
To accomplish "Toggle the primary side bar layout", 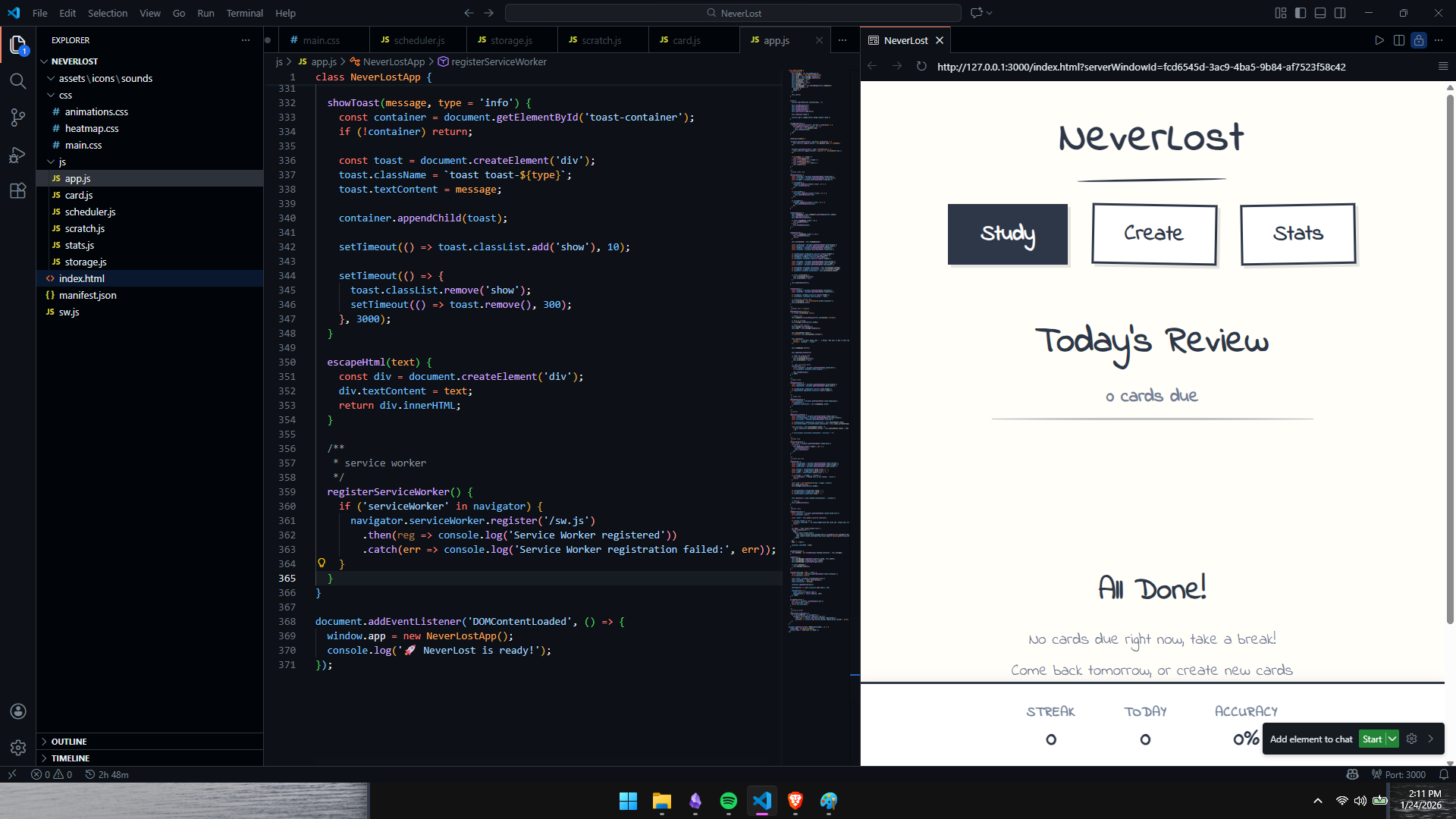I will (x=1301, y=13).
